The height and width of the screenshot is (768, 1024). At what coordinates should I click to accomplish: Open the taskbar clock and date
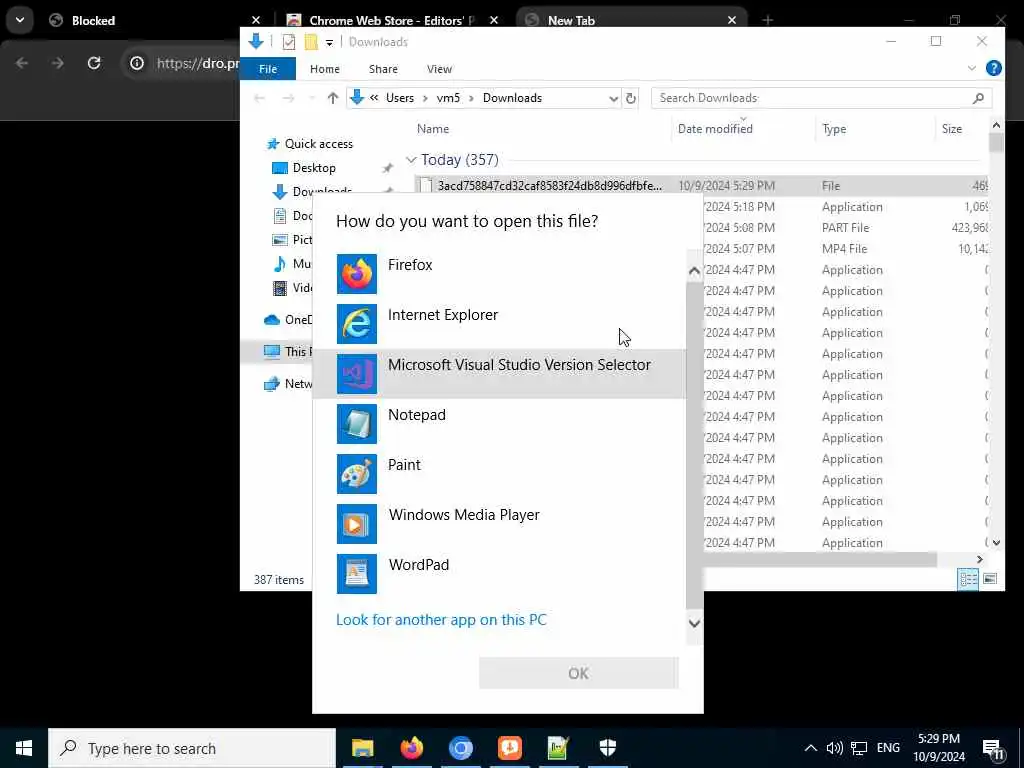click(939, 748)
